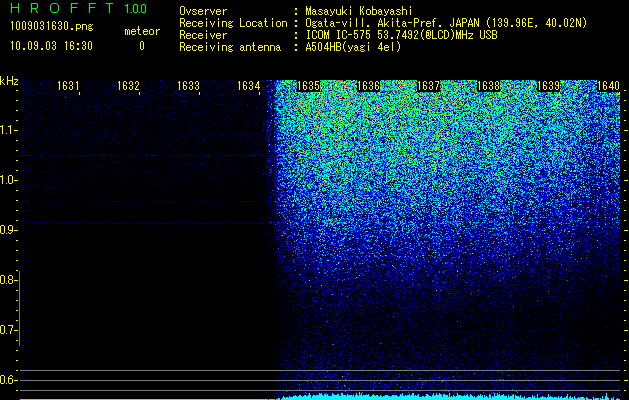
Task: Click time marker 1635
Action: (x=308, y=85)
